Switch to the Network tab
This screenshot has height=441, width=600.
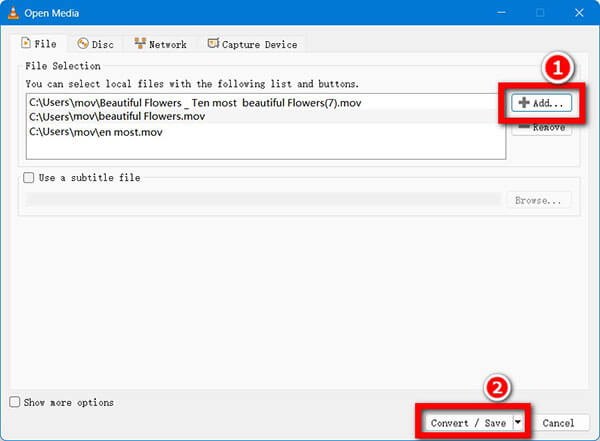pos(161,44)
